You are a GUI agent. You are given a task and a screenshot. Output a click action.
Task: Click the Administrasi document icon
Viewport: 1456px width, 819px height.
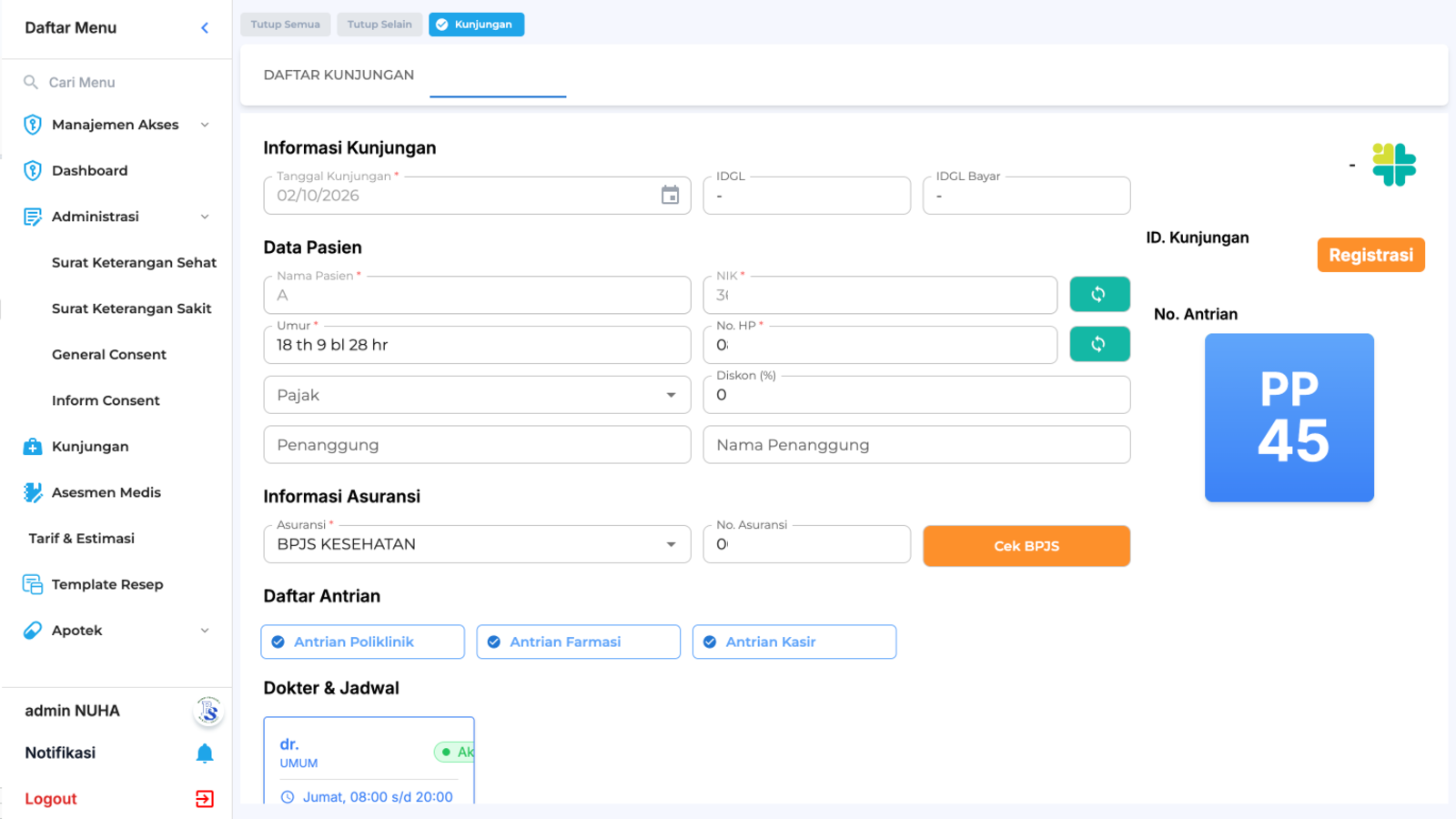coord(33,217)
